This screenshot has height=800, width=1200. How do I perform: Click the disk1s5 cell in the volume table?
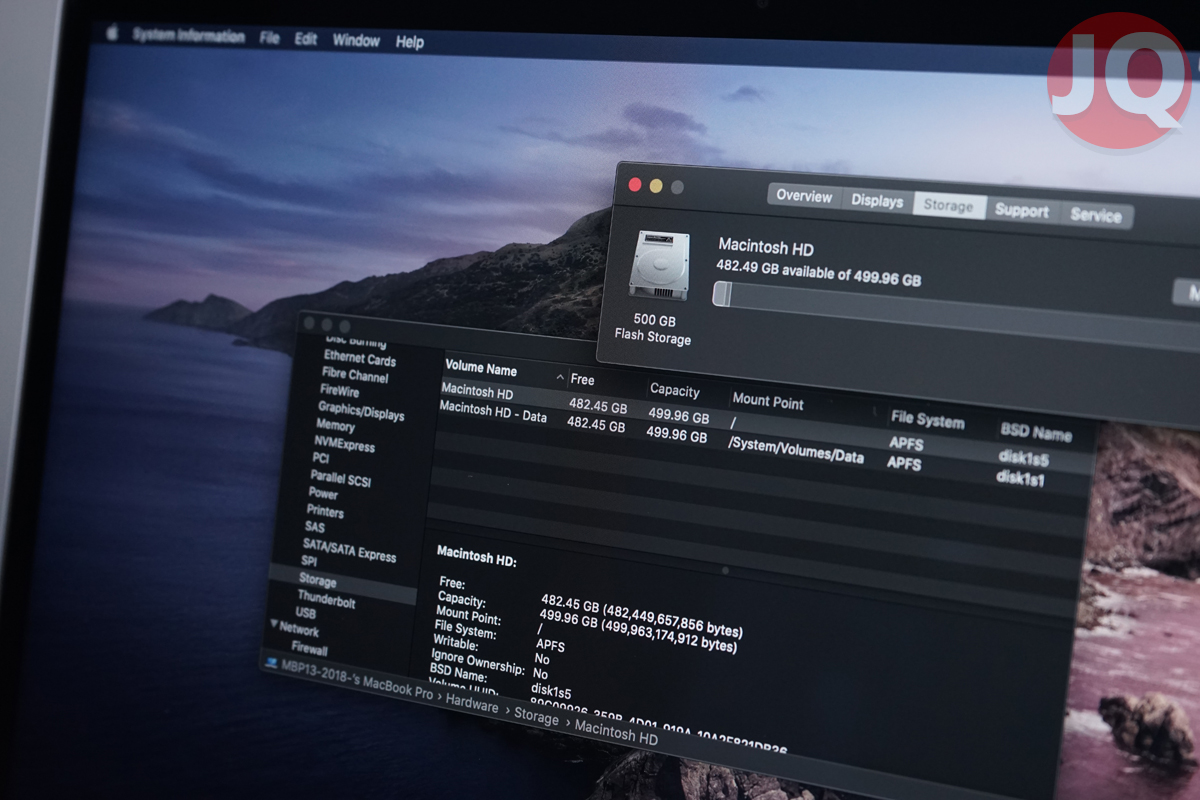(1023, 458)
